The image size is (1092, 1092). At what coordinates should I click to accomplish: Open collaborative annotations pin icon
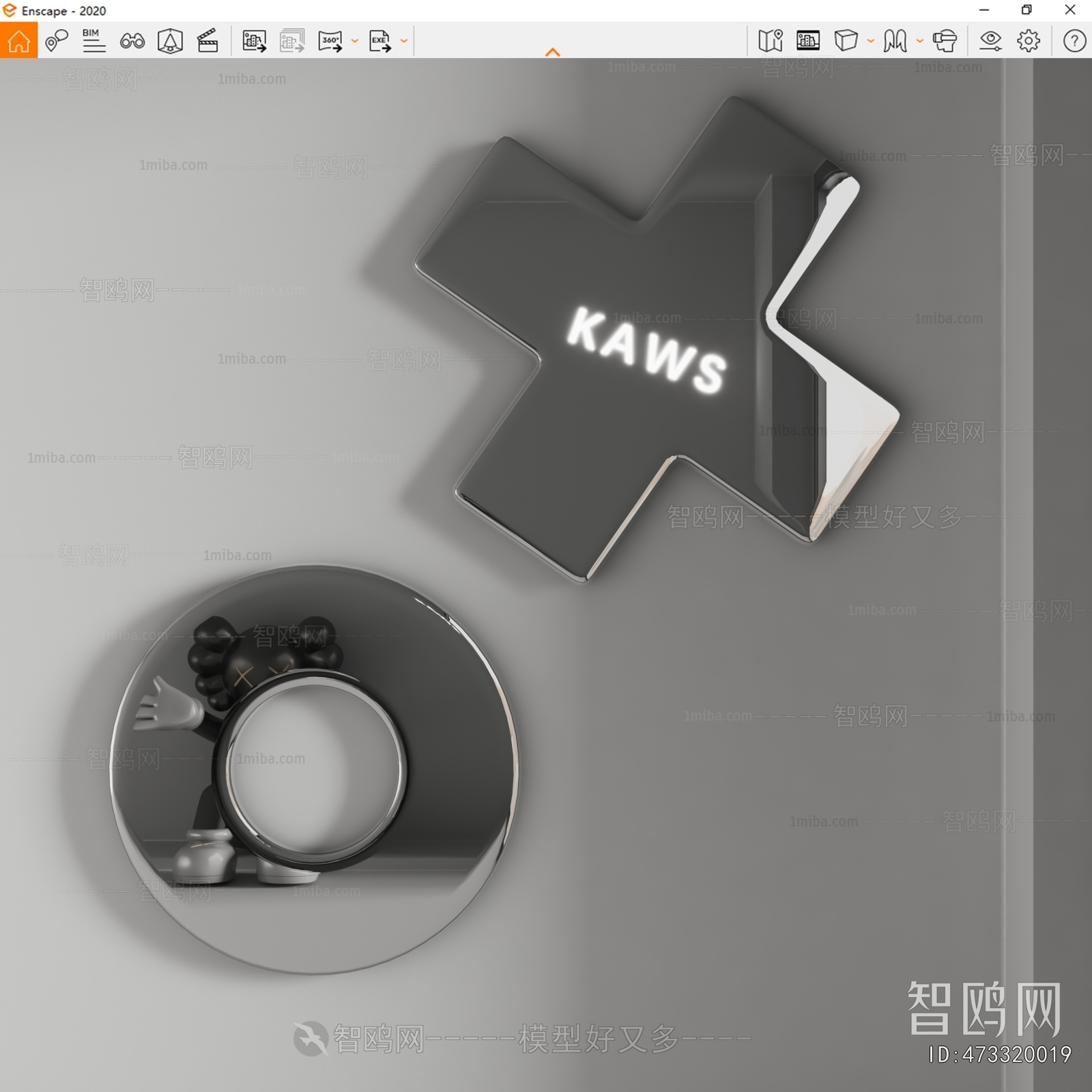tap(57, 41)
